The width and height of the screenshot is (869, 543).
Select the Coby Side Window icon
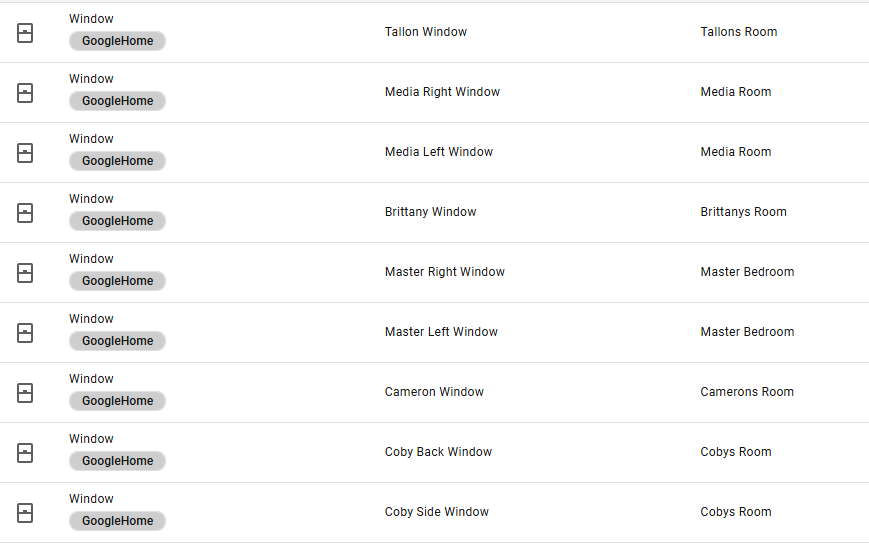tap(25, 513)
